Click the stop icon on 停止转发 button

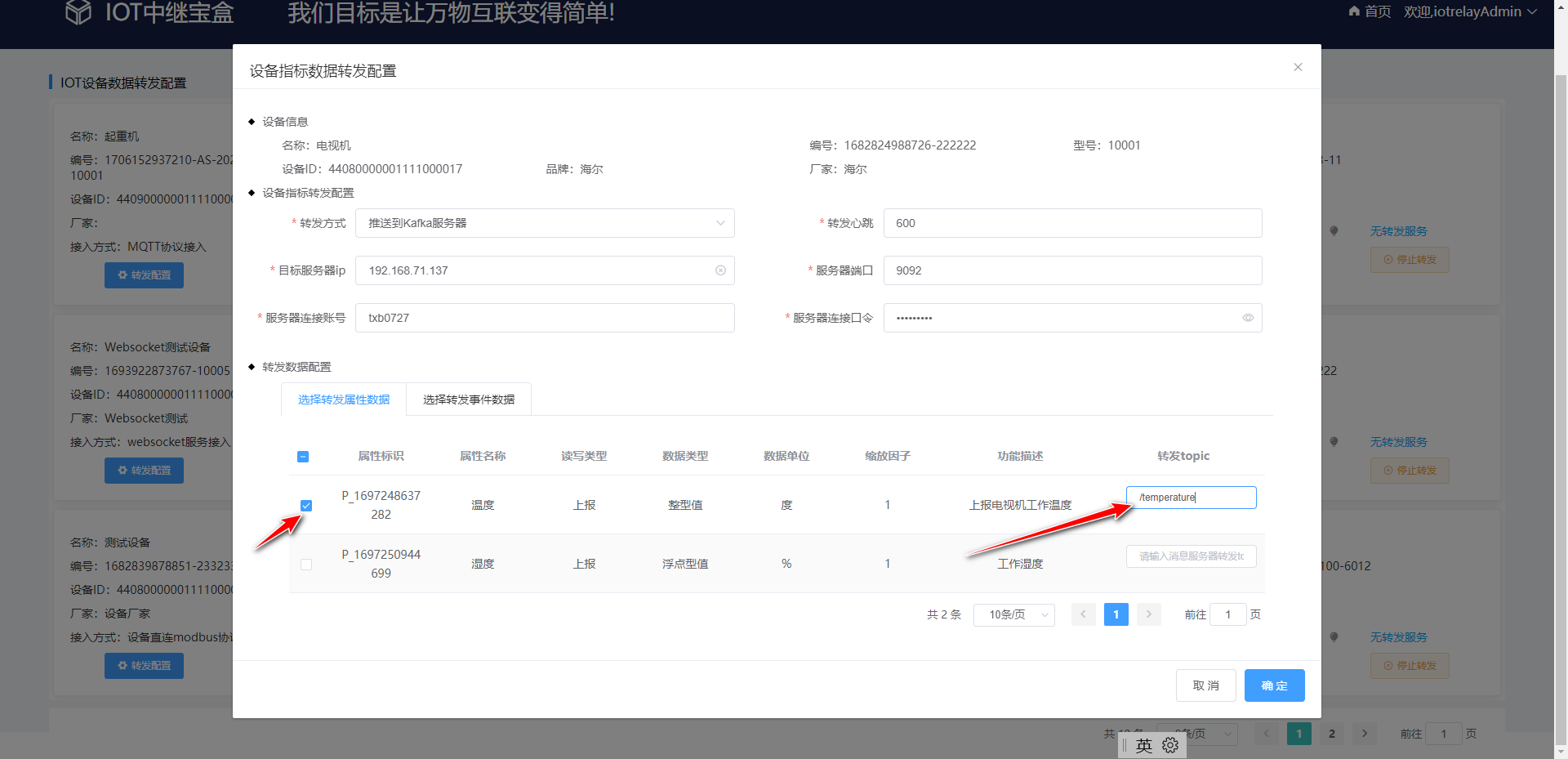[1387, 259]
